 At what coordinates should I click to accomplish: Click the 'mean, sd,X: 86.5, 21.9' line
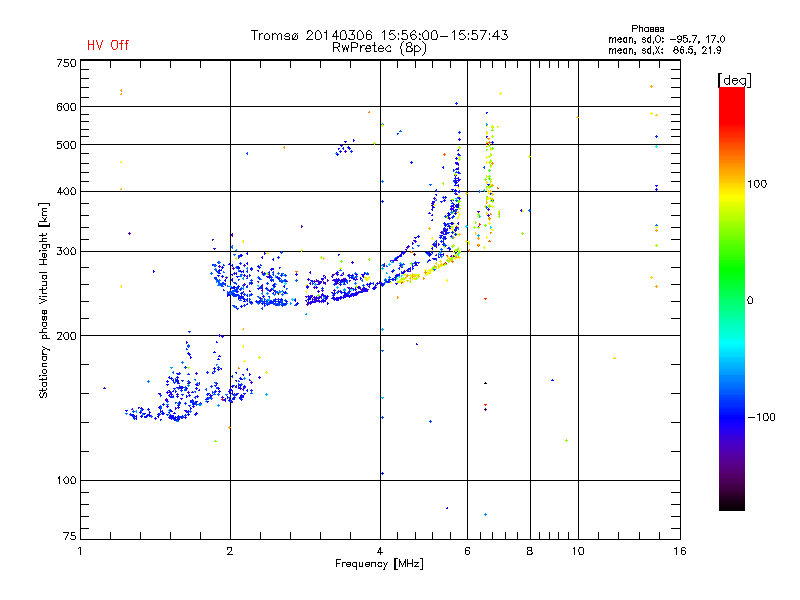tap(664, 50)
